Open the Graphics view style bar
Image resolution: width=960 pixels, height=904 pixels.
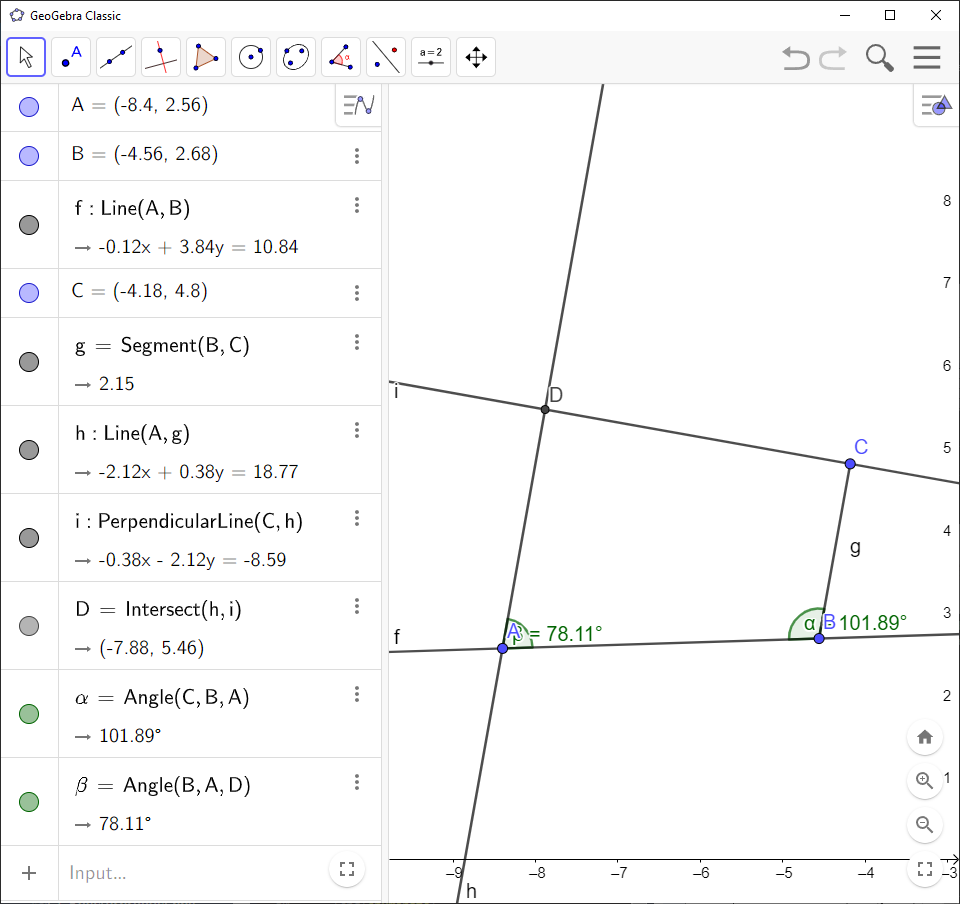[x=936, y=105]
